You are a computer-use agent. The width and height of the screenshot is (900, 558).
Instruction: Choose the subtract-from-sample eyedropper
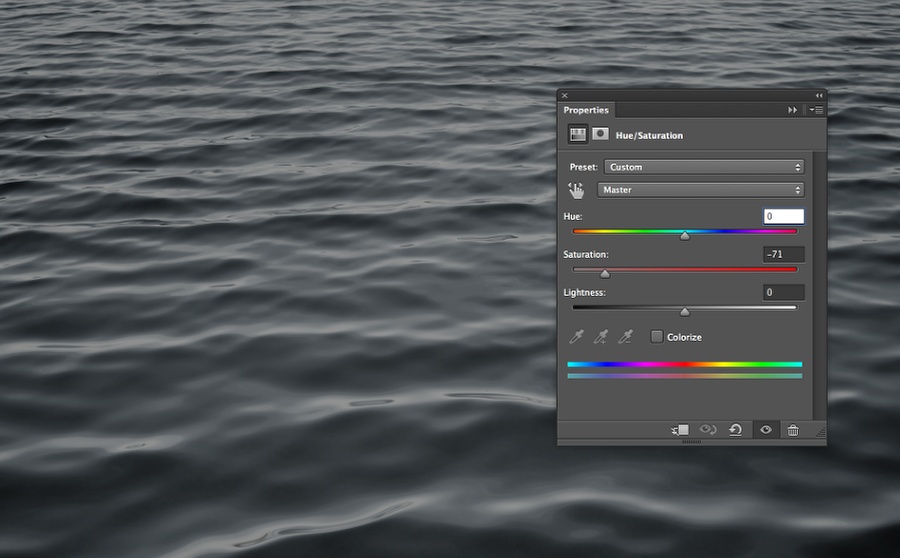tap(626, 337)
